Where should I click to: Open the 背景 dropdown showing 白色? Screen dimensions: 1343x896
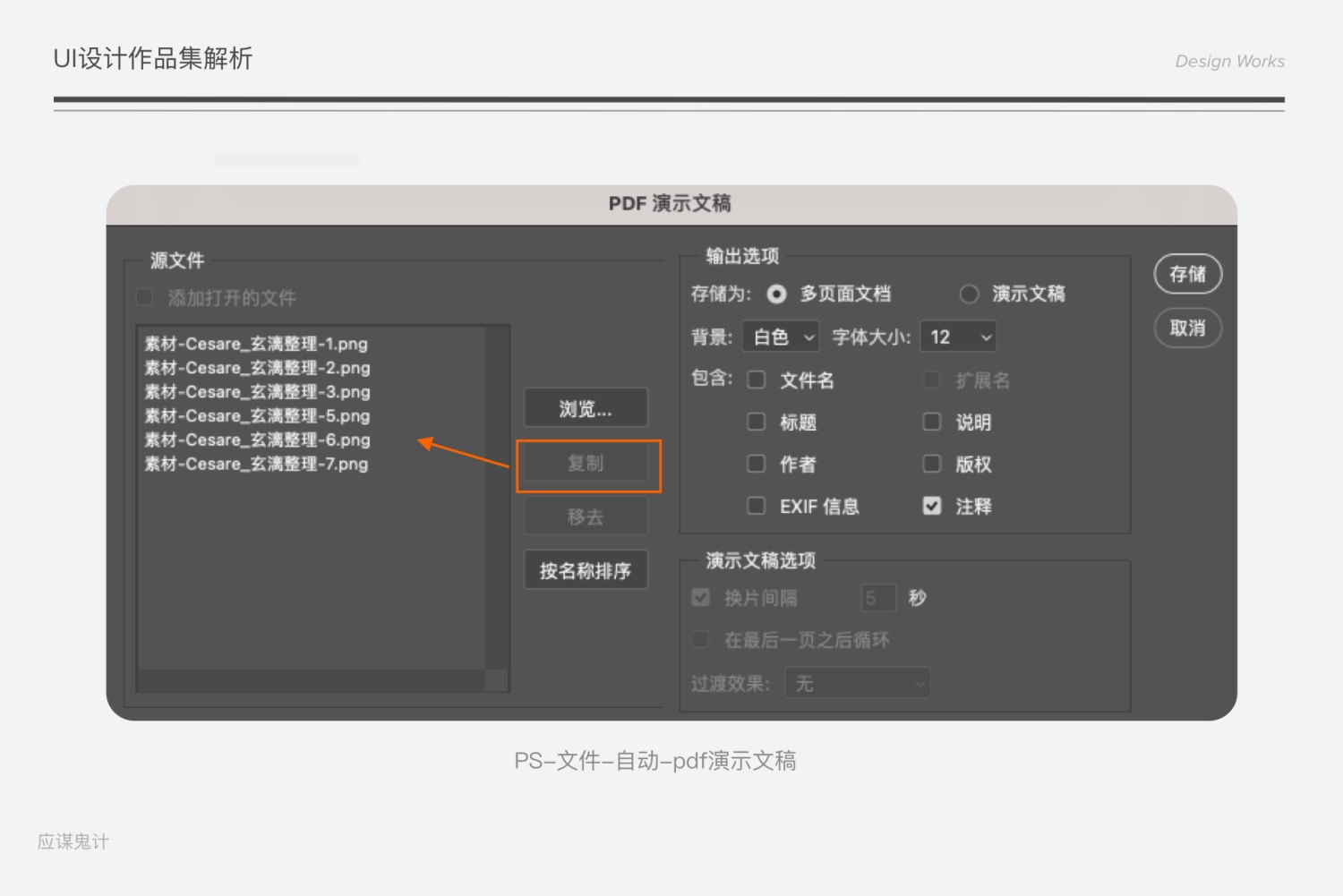(780, 337)
